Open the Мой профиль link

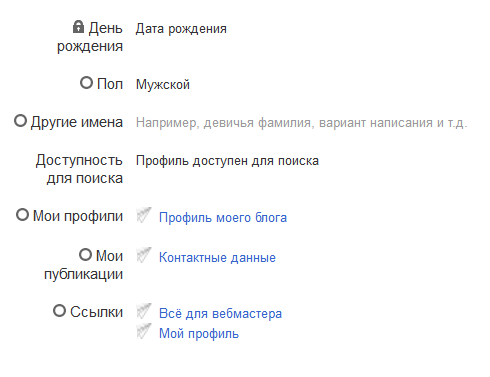[199, 333]
